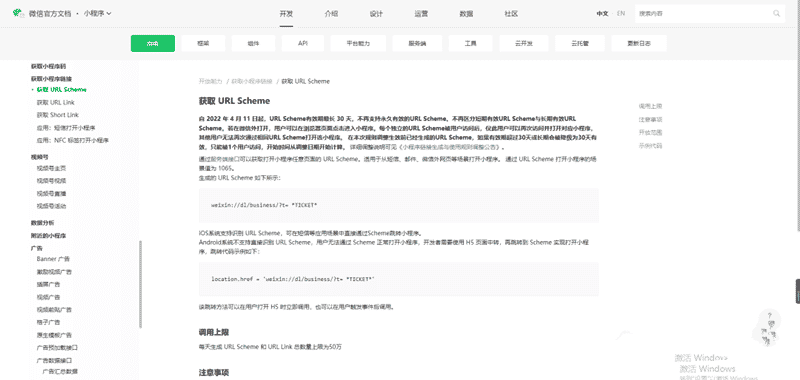800x380 pixels.
Task: Open the 工具 sub-nav section
Action: 470,43
